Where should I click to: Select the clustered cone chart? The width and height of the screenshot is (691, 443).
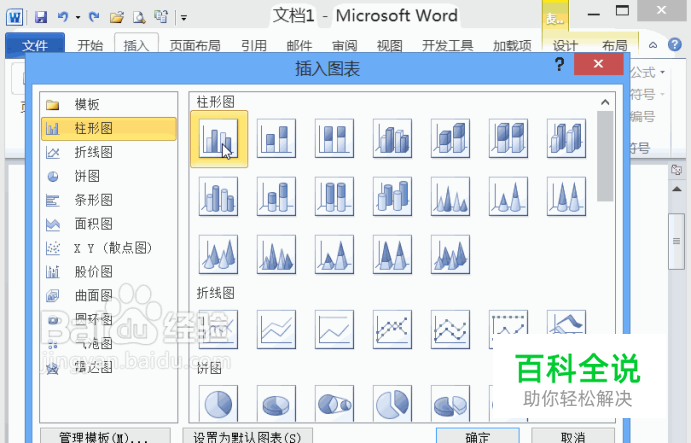point(450,197)
